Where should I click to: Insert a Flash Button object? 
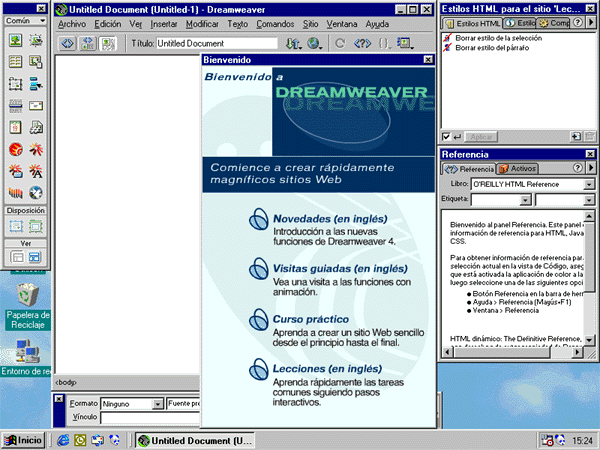click(16, 171)
